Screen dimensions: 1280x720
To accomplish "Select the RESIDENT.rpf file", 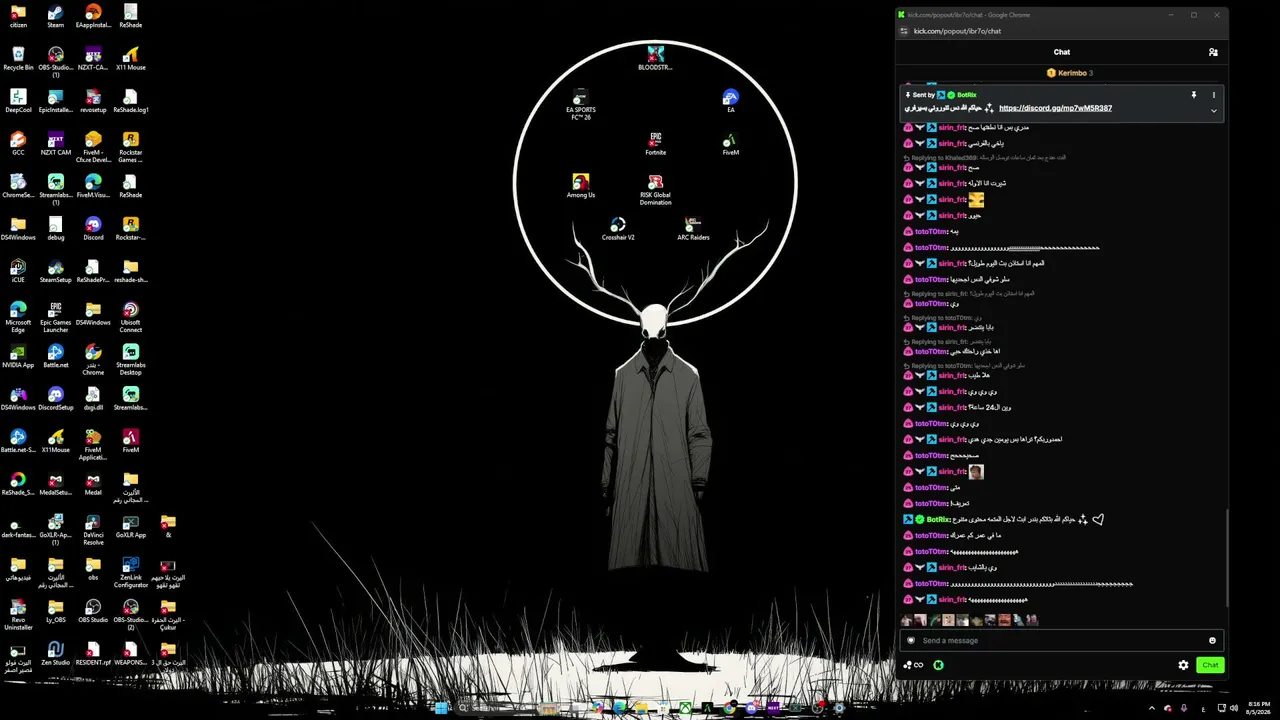I will (x=93, y=654).
